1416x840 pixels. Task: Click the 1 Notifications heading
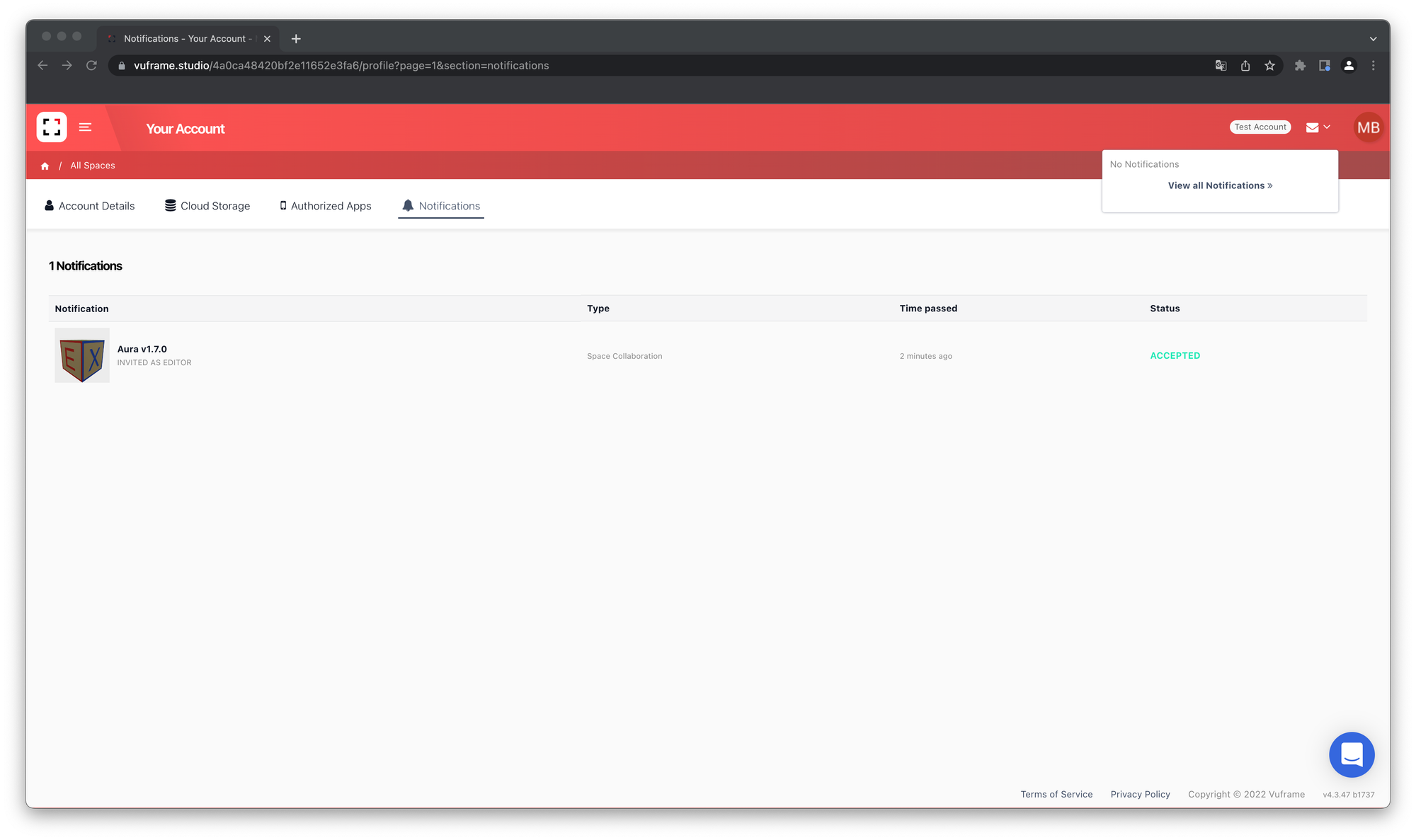coord(86,266)
